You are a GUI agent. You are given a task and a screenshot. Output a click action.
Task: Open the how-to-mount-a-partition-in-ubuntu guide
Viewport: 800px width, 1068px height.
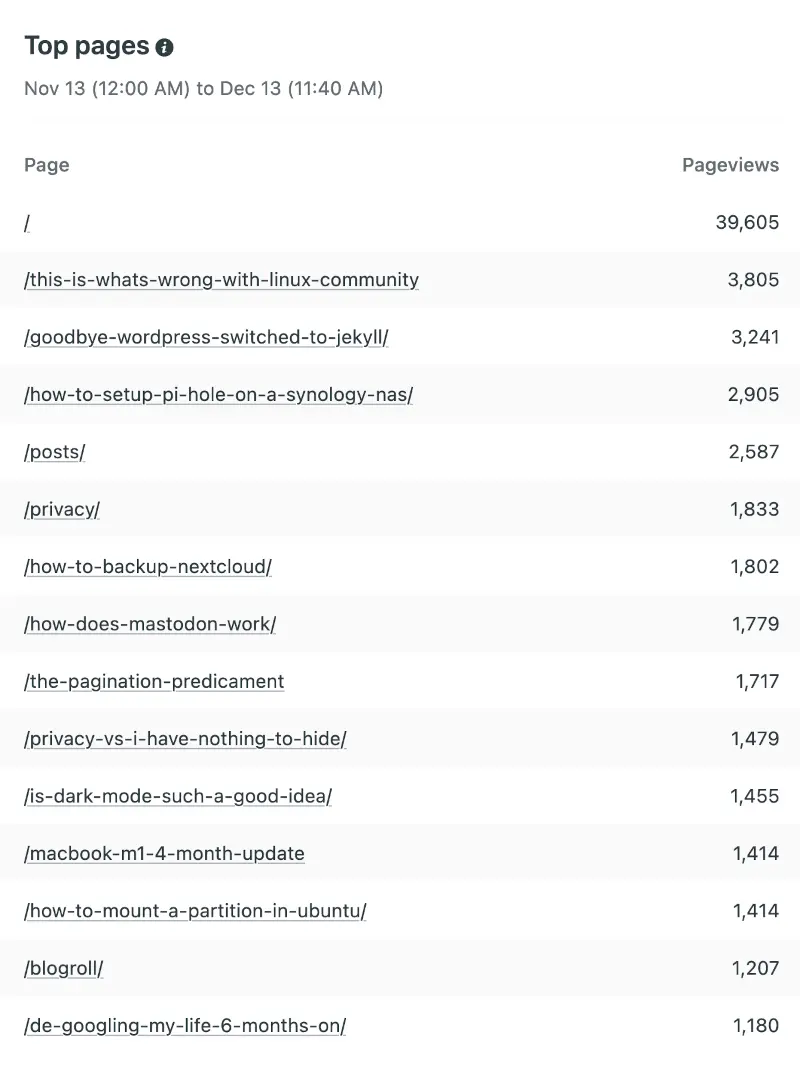coord(195,910)
